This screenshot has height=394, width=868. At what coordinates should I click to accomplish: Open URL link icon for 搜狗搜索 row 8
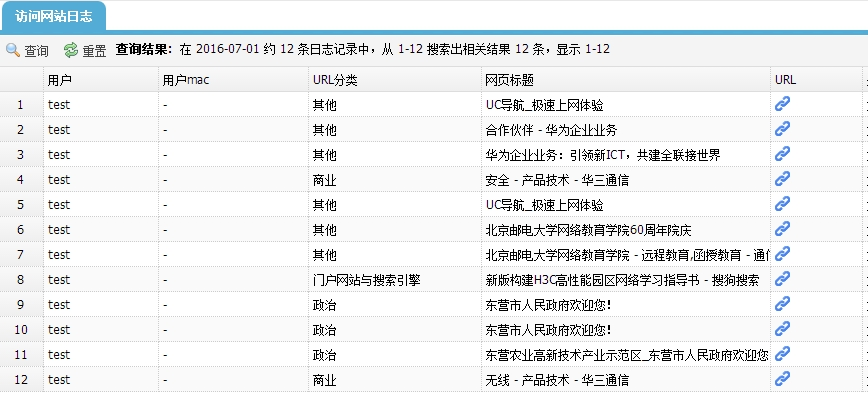(x=782, y=278)
